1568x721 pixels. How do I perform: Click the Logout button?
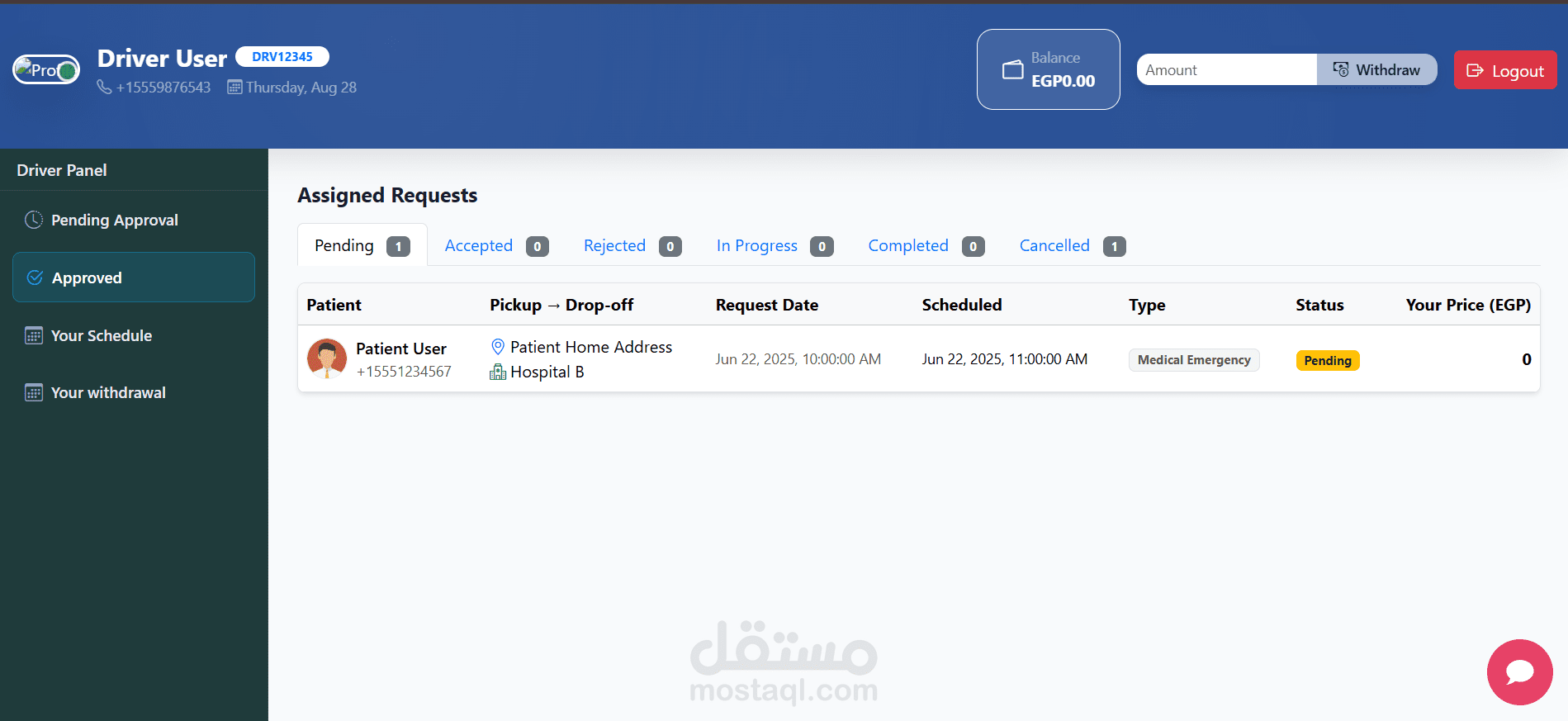coord(1505,70)
